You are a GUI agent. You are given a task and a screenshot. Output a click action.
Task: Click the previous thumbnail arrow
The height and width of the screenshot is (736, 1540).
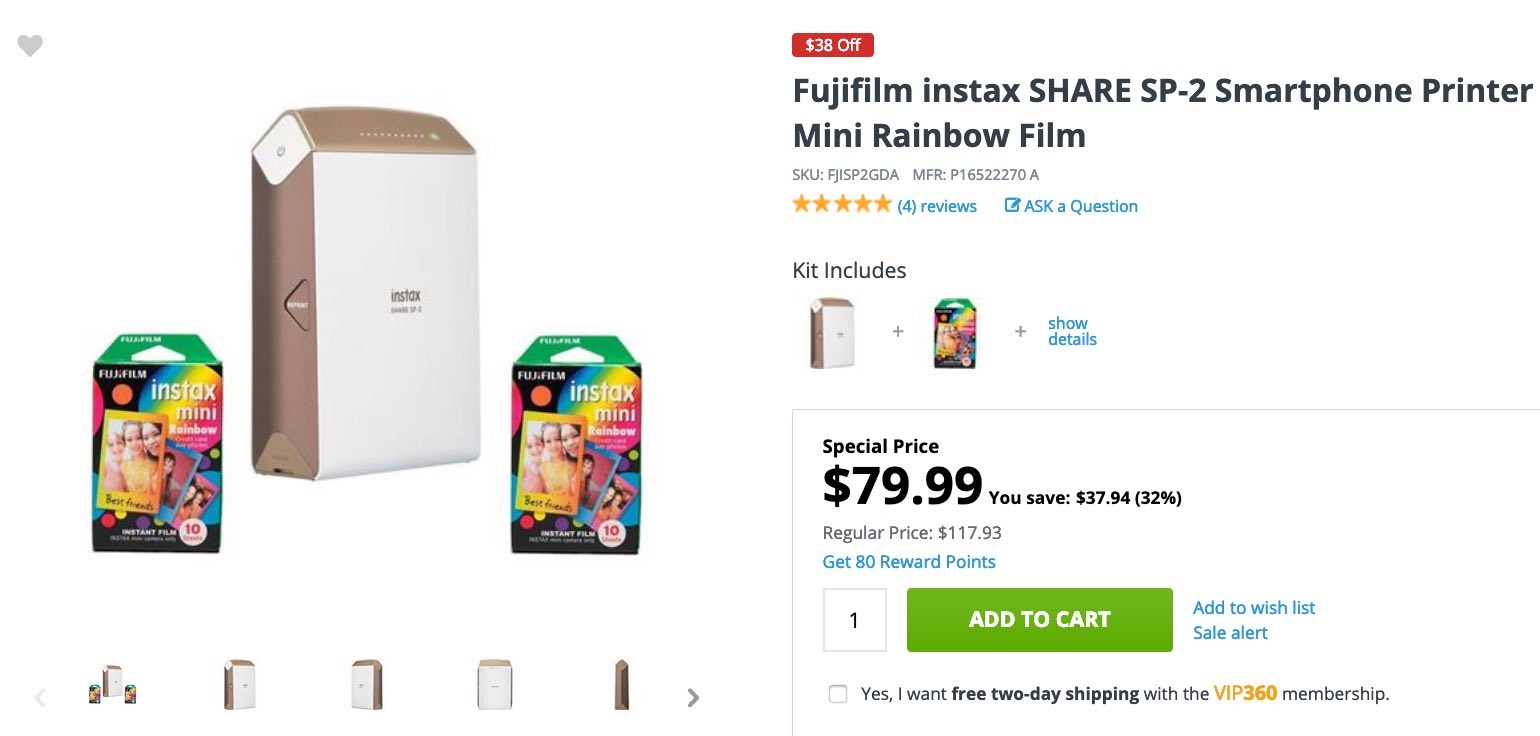pos(40,698)
